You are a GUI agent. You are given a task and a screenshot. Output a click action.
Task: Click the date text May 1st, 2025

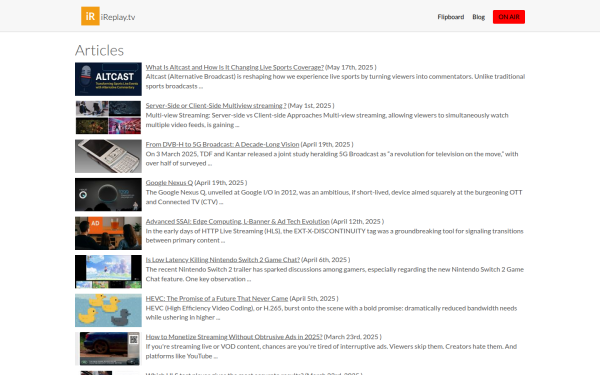point(311,106)
